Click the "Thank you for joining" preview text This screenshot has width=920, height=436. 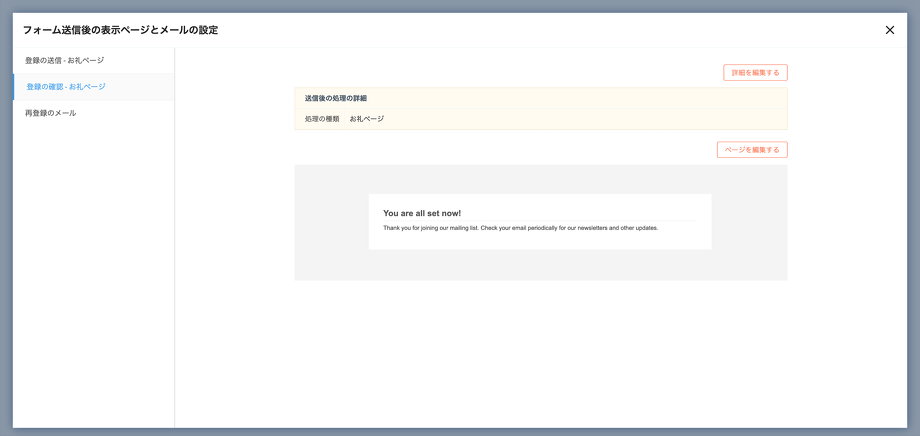(x=430, y=228)
